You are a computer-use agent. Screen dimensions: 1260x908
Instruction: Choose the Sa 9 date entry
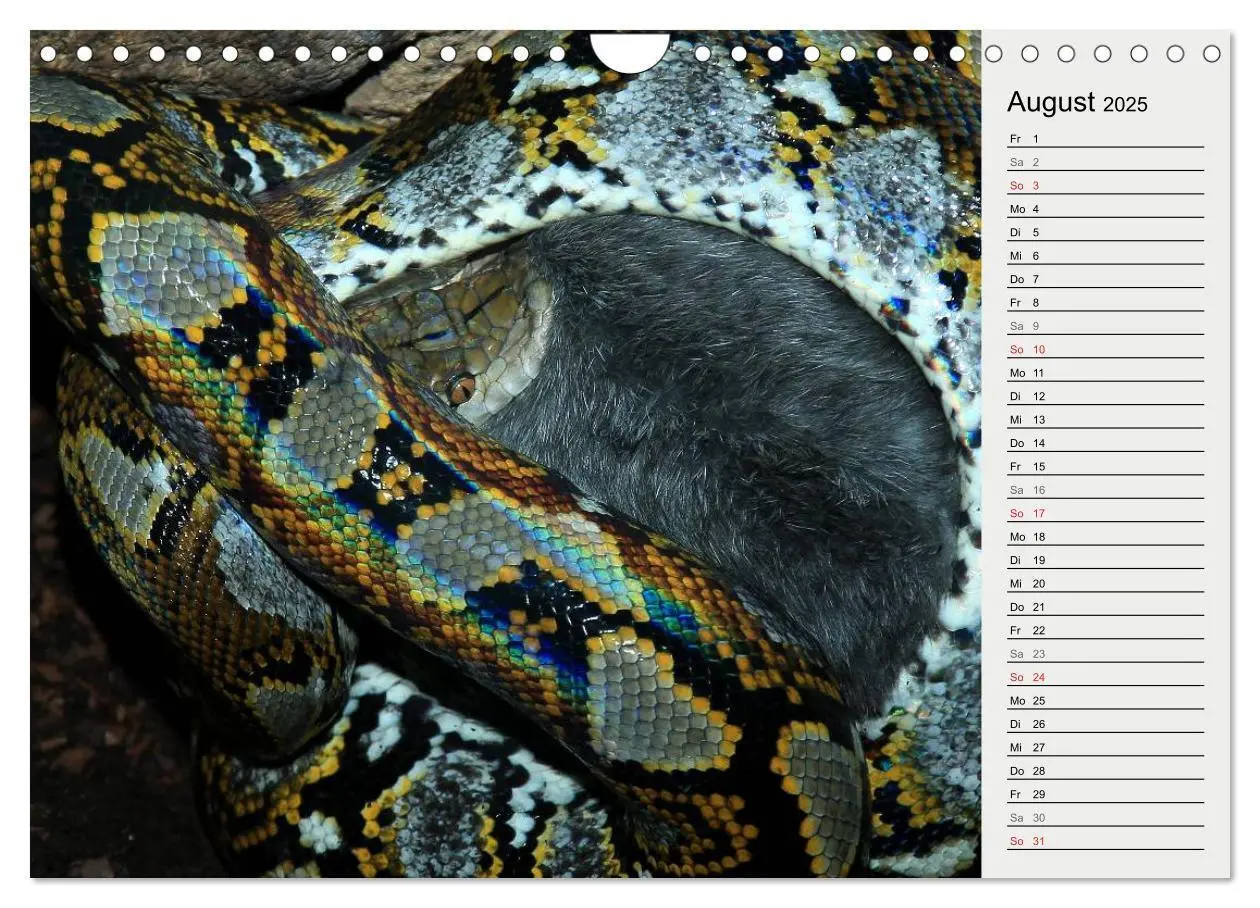click(x=1105, y=326)
